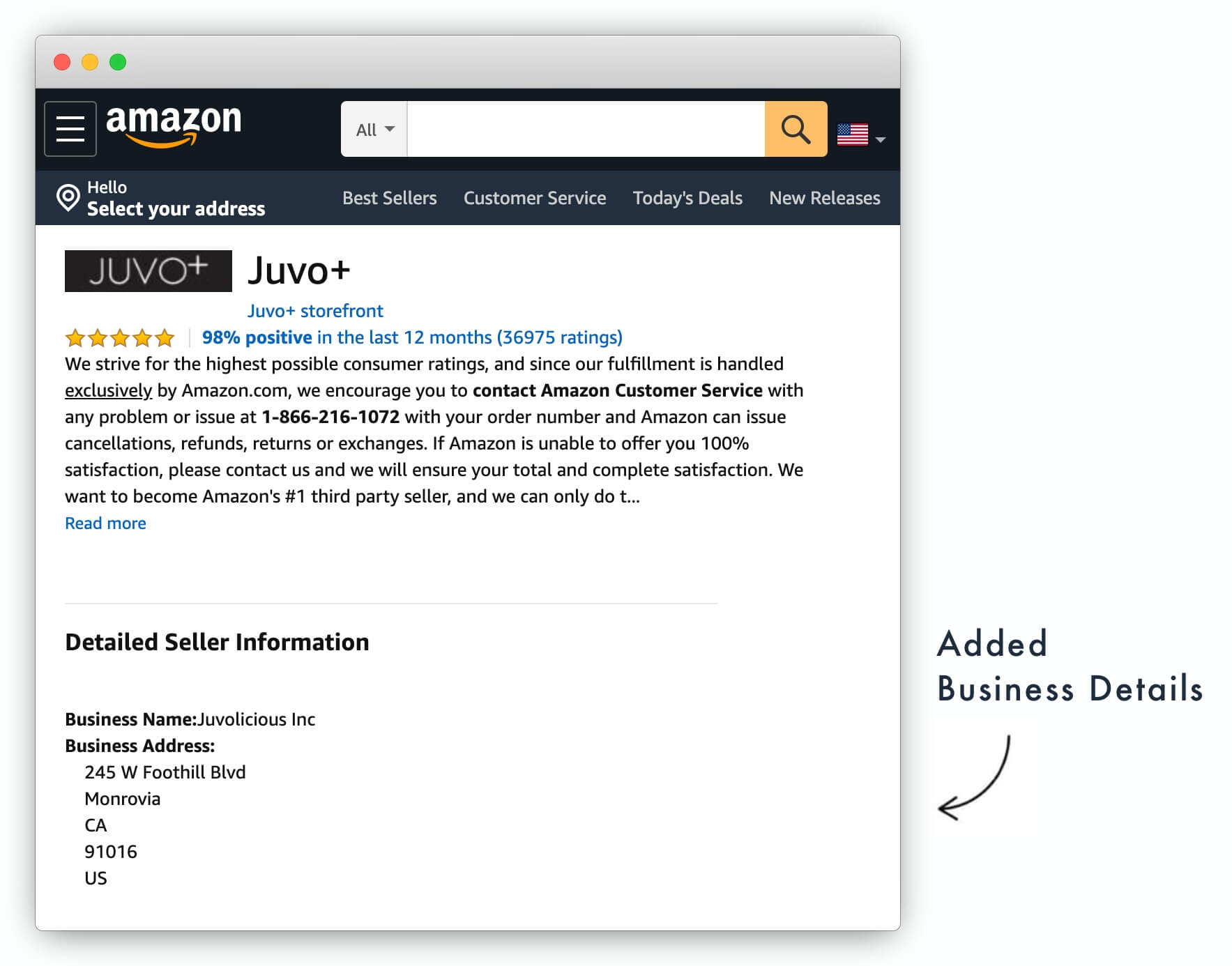Image resolution: width=1232 pixels, height=966 pixels.
Task: Open the 98% positive ratings link
Action: [412, 337]
